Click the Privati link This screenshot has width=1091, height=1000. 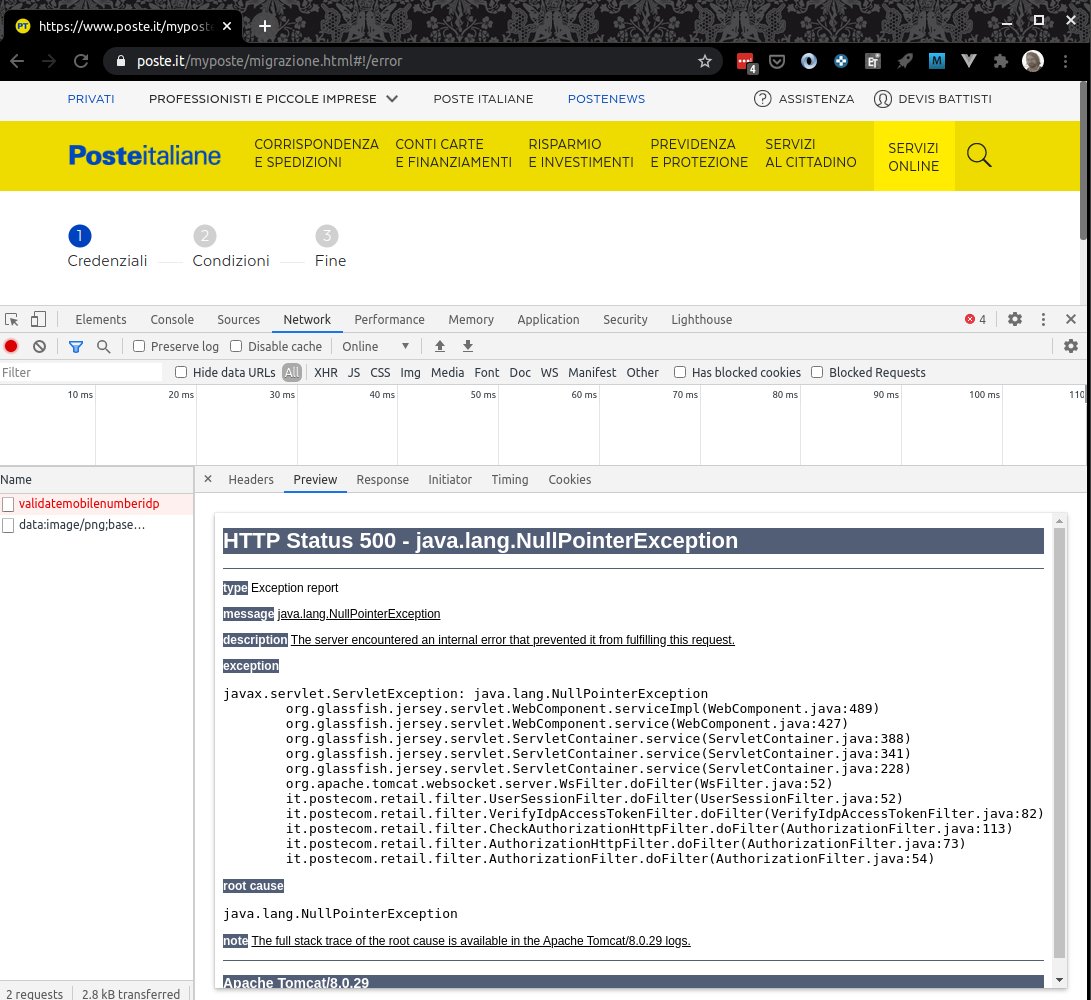click(x=91, y=99)
